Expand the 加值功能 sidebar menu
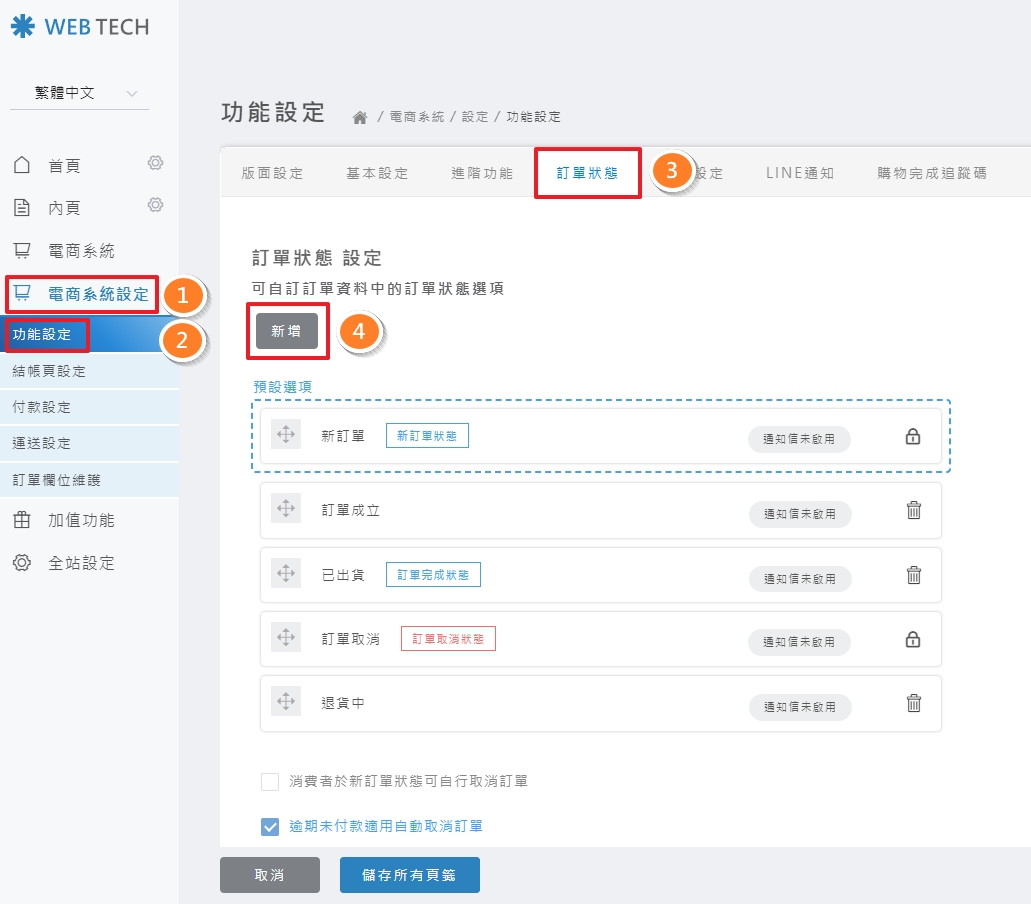 point(80,520)
